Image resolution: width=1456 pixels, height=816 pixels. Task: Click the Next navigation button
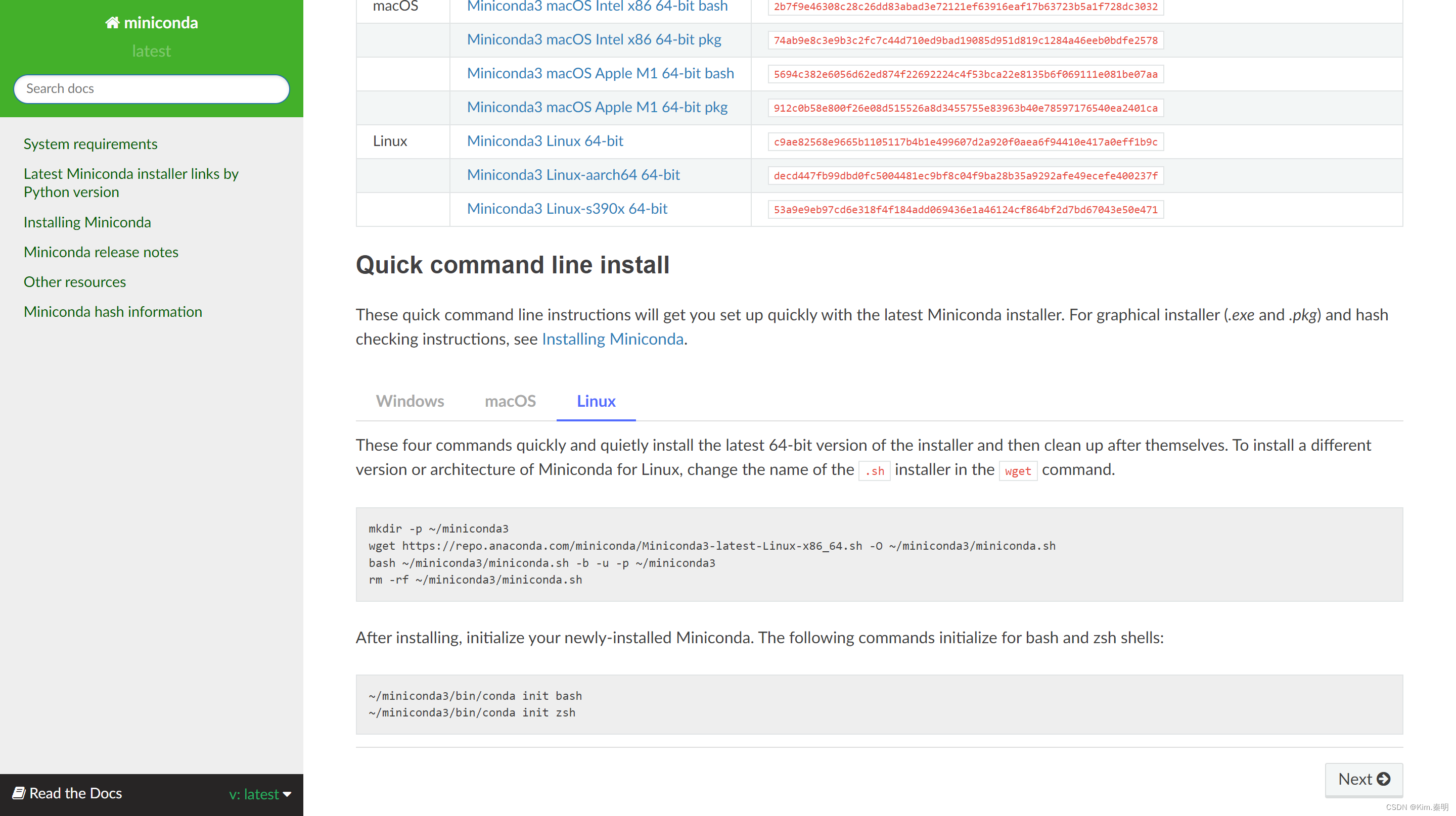tap(1362, 779)
